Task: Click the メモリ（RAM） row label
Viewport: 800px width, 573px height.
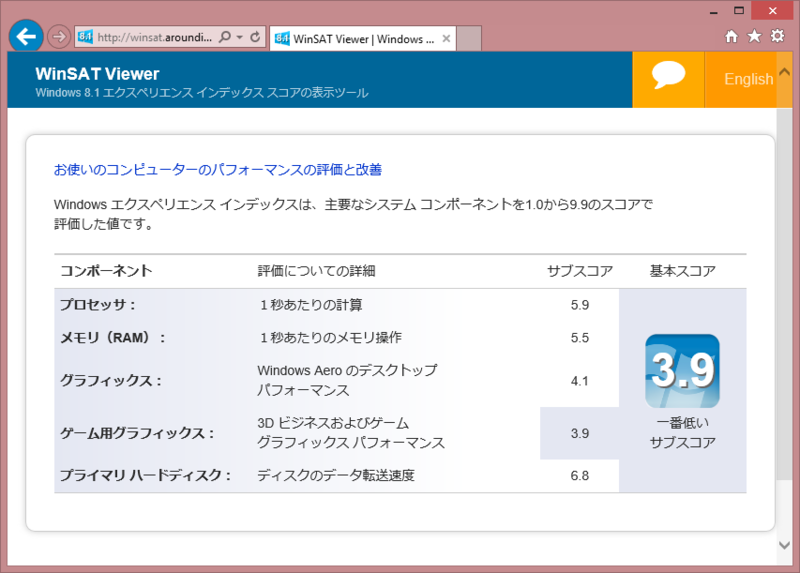Action: [113, 338]
